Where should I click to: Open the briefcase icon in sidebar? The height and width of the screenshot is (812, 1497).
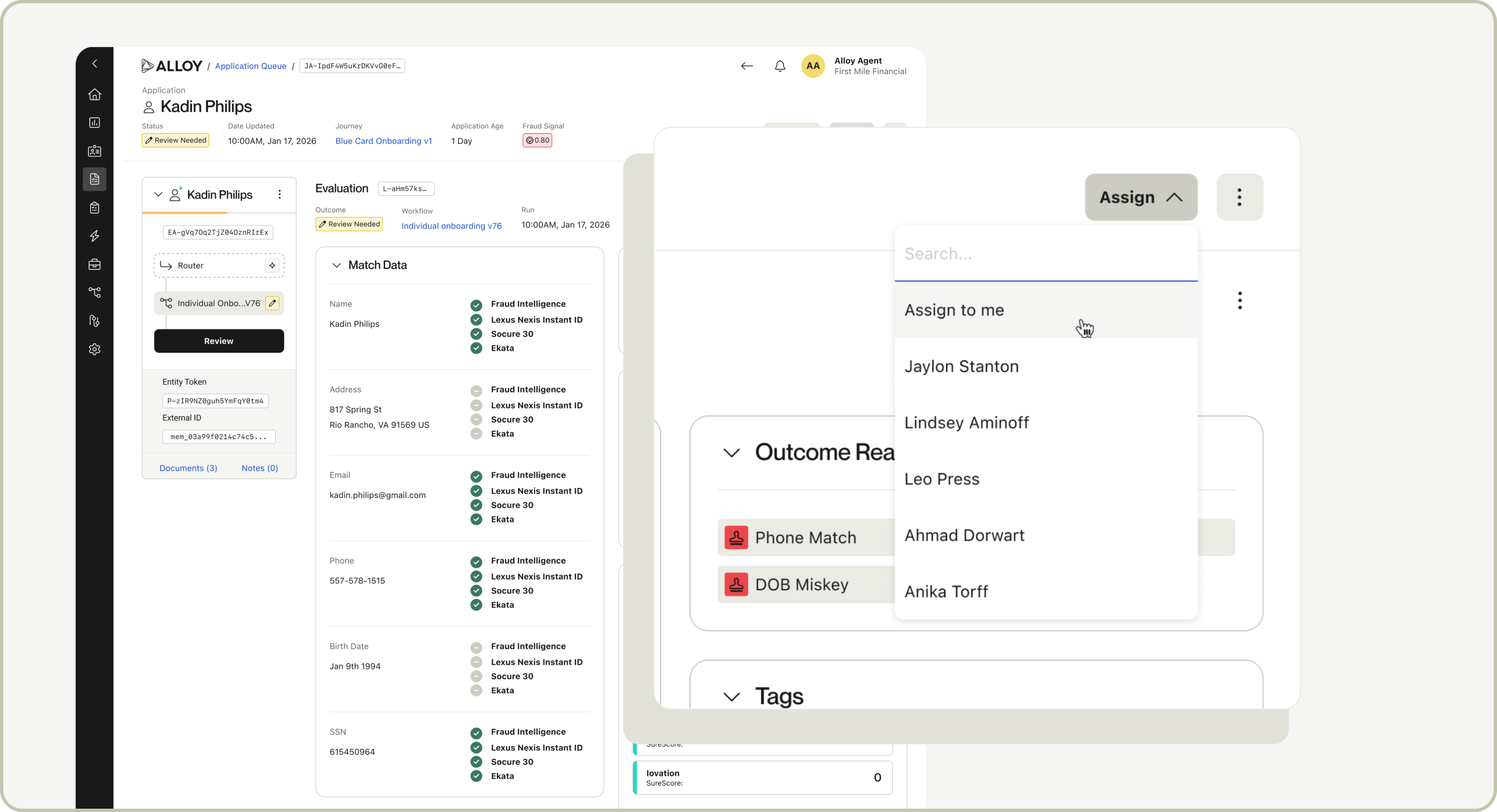click(x=95, y=264)
